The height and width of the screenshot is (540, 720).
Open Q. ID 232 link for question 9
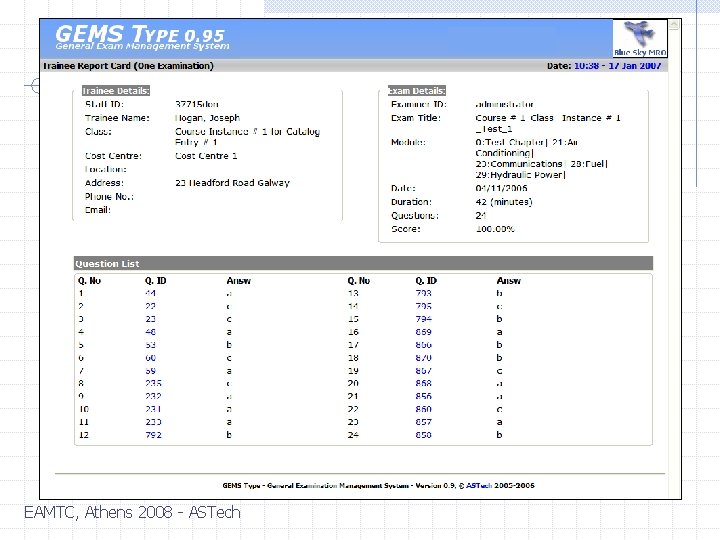153,396
